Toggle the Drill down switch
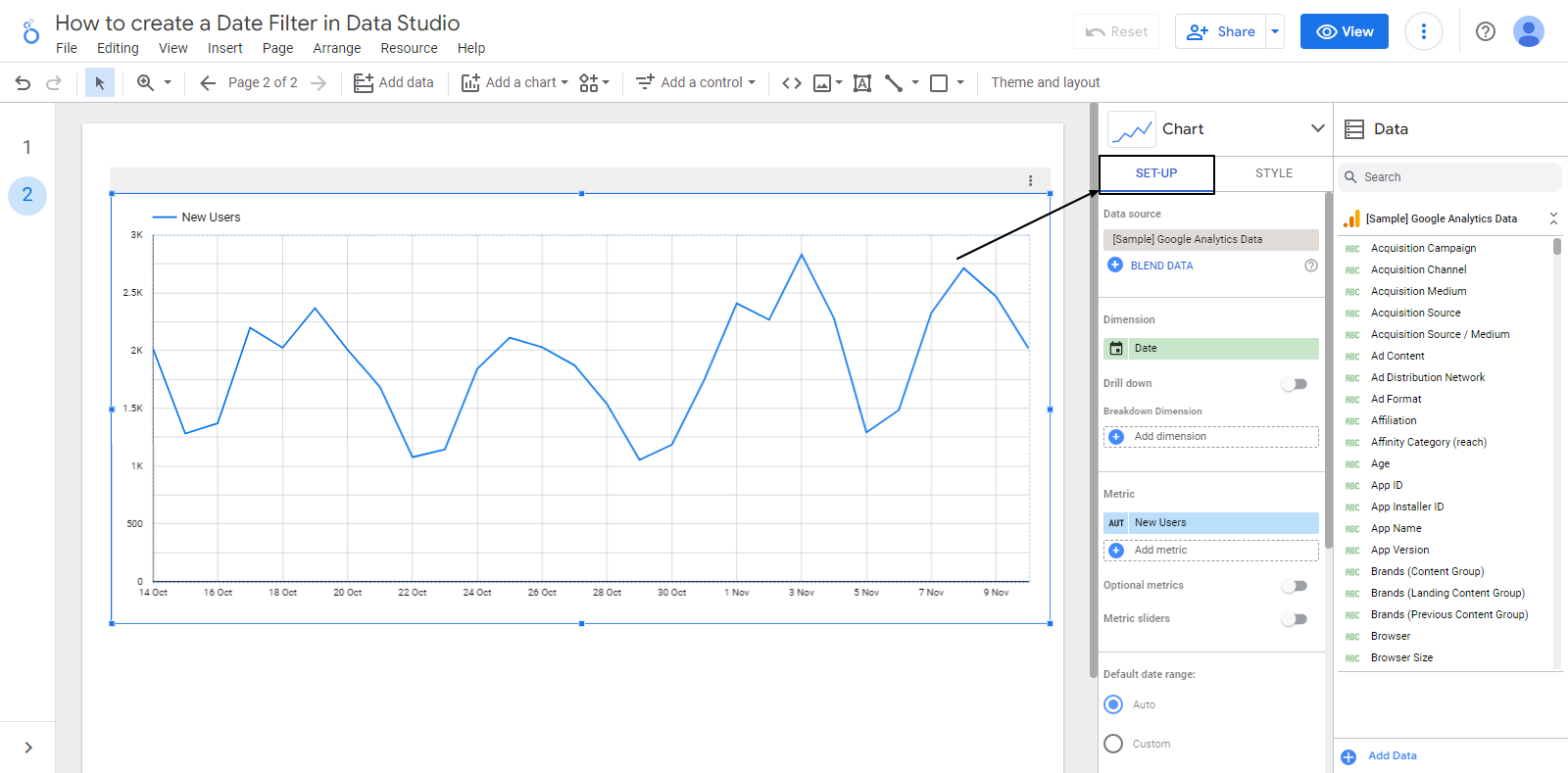The height and width of the screenshot is (773, 1568). point(1295,384)
